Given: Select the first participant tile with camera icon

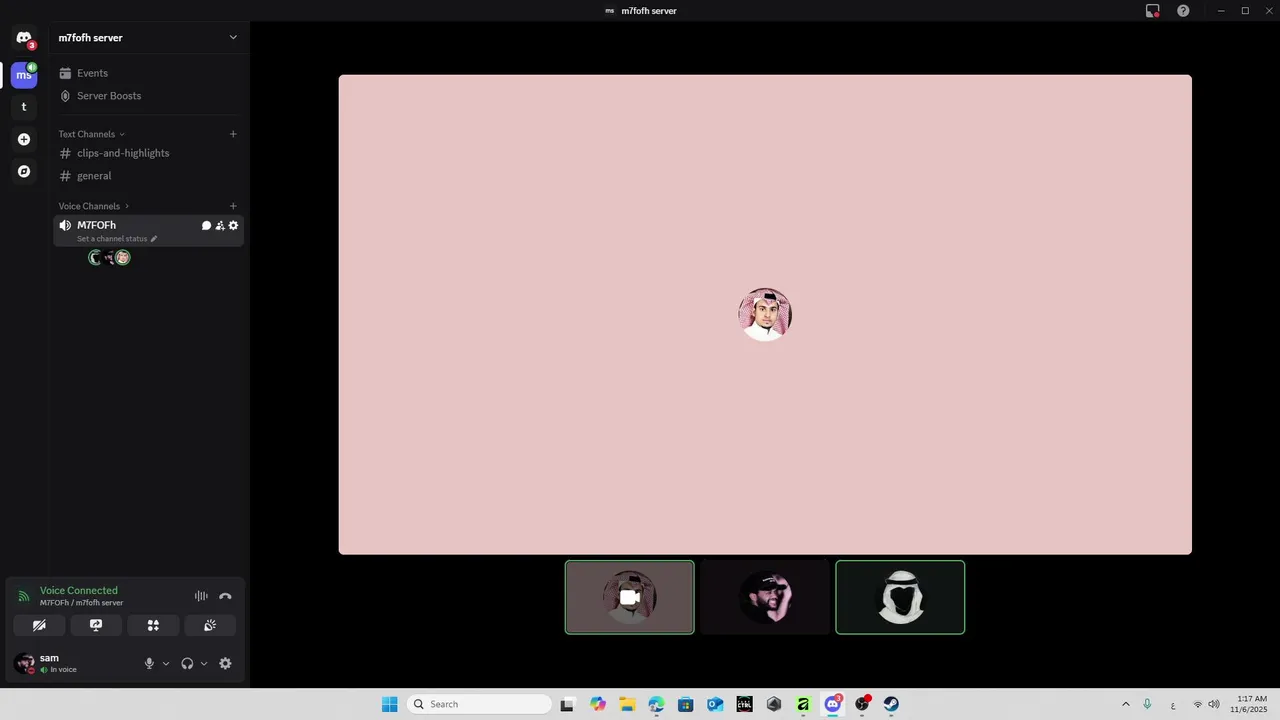Looking at the screenshot, I should tap(629, 597).
